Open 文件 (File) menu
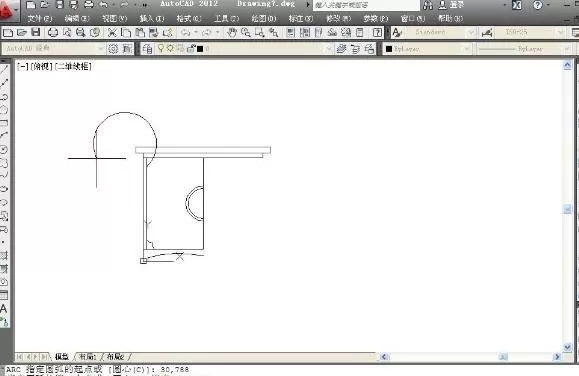Image resolution: width=579 pixels, height=376 pixels. (40, 18)
